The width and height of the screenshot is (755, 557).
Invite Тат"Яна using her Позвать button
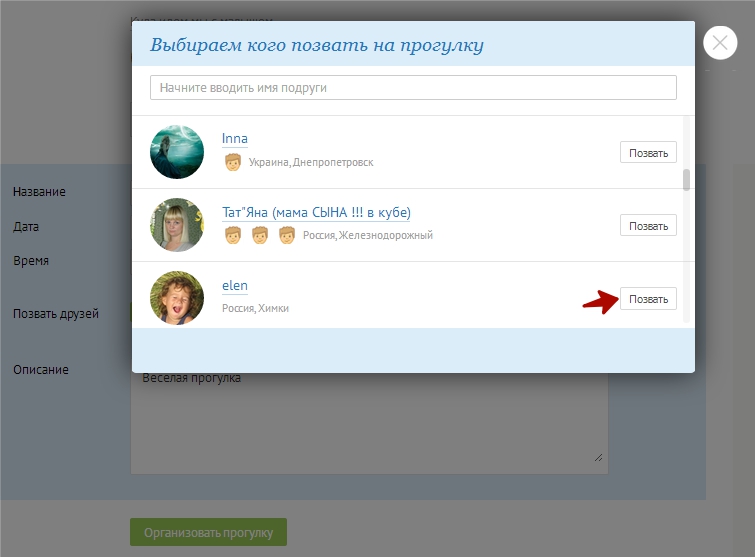point(648,226)
